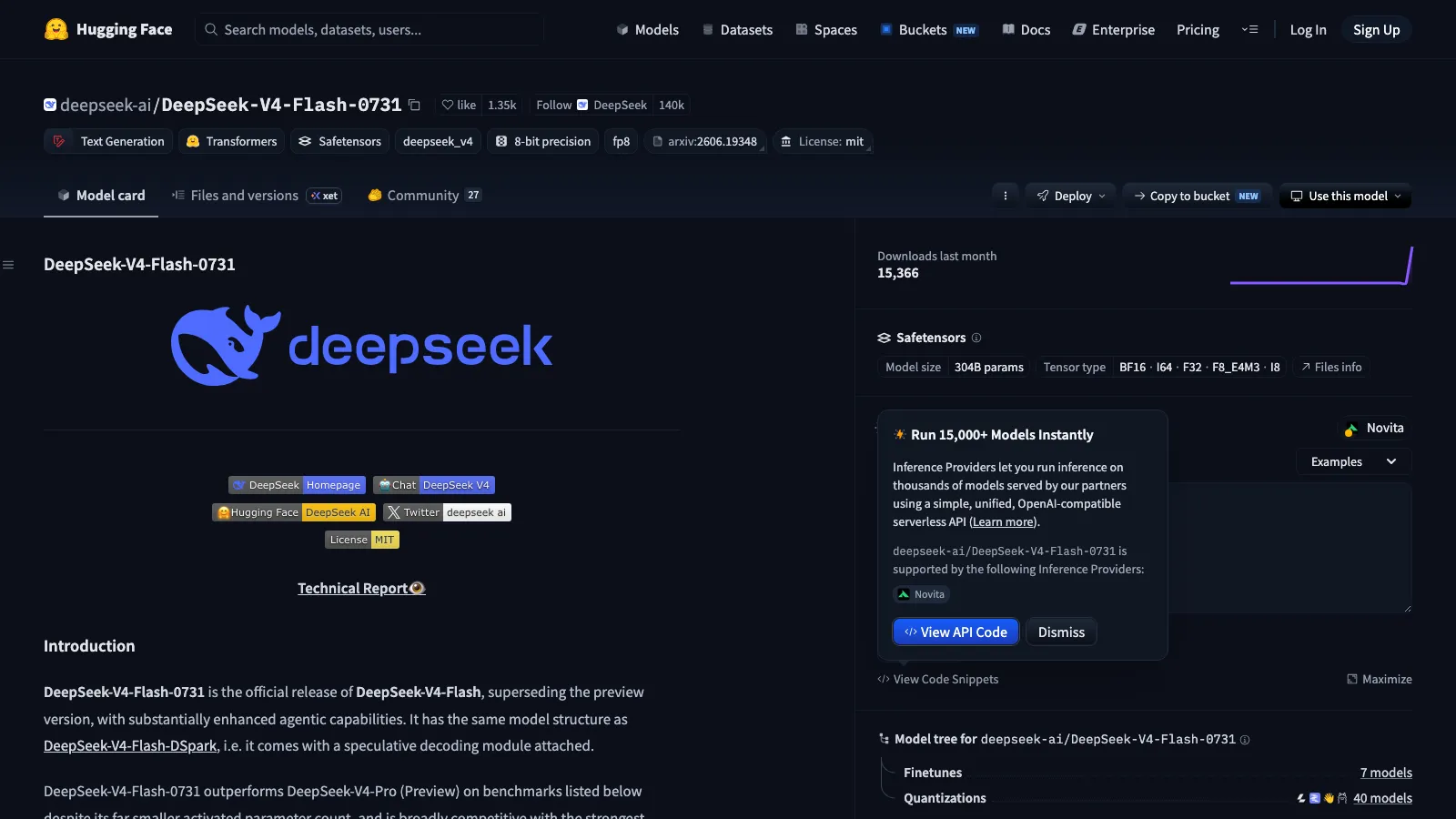Open the 7 models finetunes link
Image resolution: width=1456 pixels, height=819 pixels.
(1386, 773)
